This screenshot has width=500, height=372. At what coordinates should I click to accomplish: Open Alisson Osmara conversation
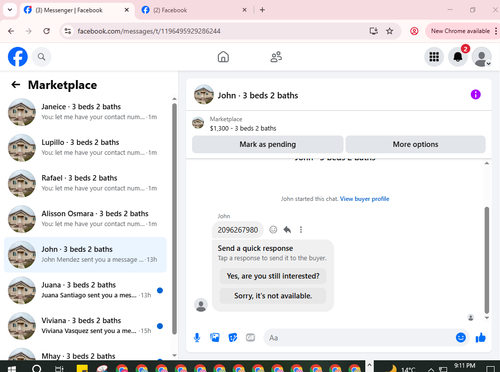click(85, 219)
